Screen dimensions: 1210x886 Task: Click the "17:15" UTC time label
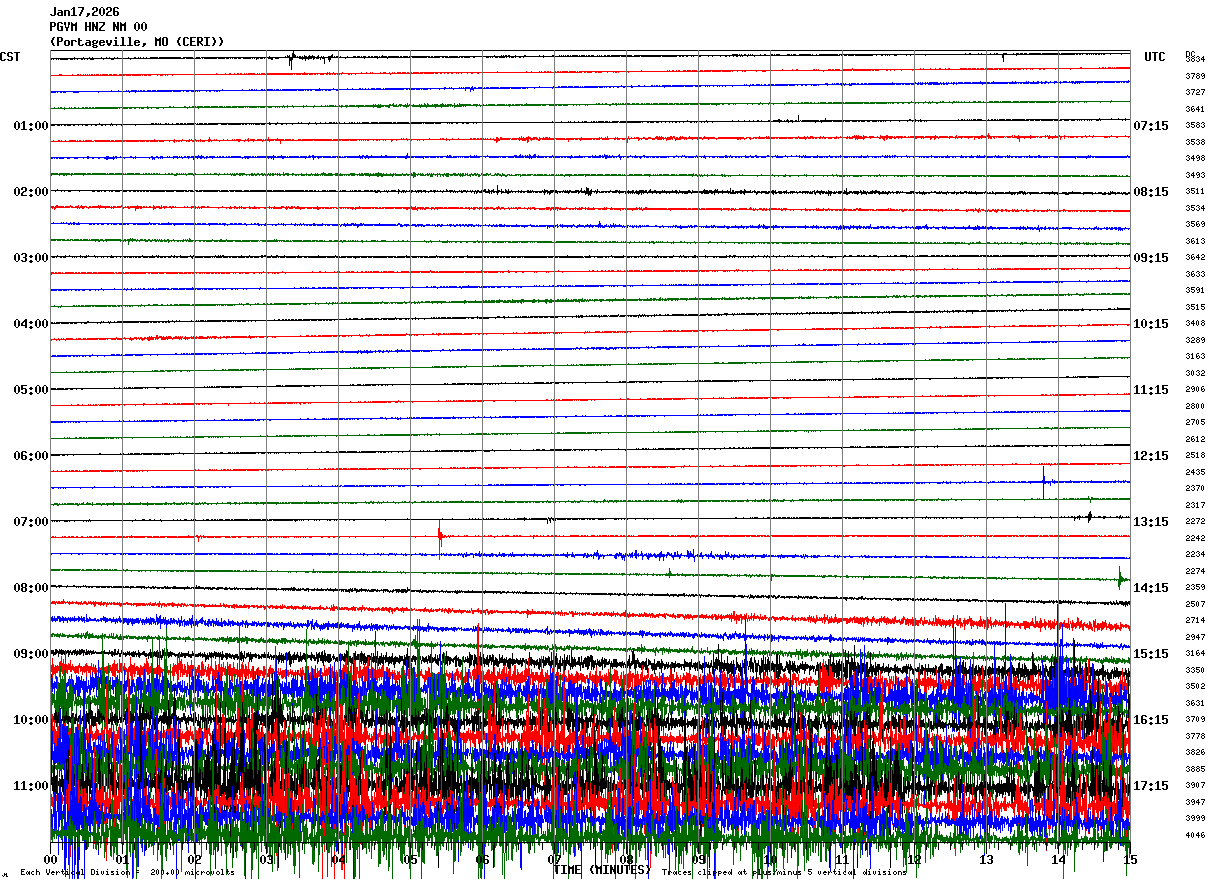(1151, 786)
